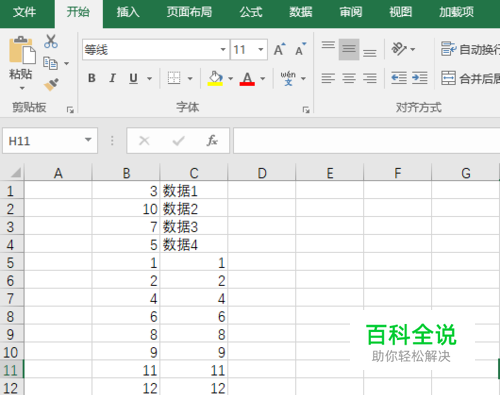Open 字体 dialog launcher
This screenshot has height=395, width=500.
click(306, 110)
